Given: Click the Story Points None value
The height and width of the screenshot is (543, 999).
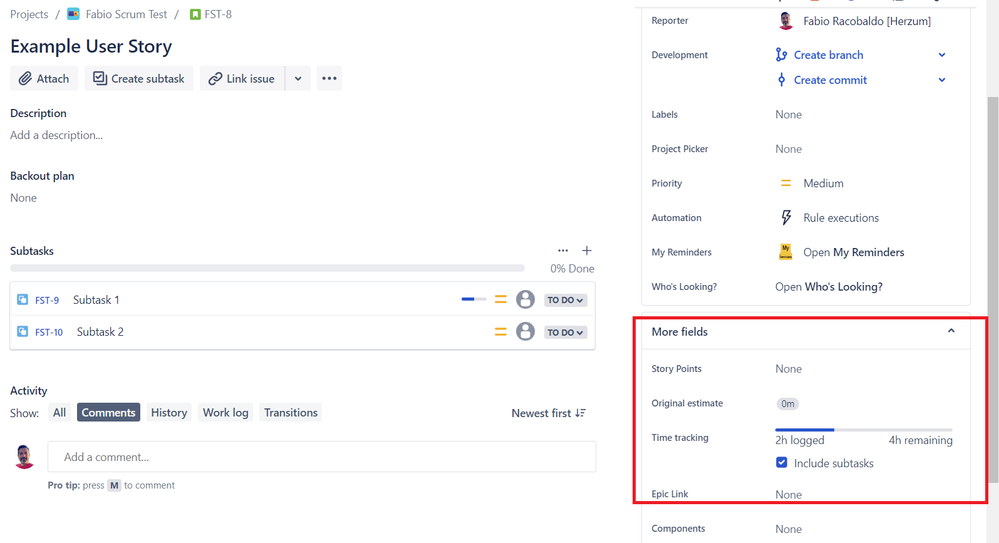Looking at the screenshot, I should pyautogui.click(x=788, y=369).
